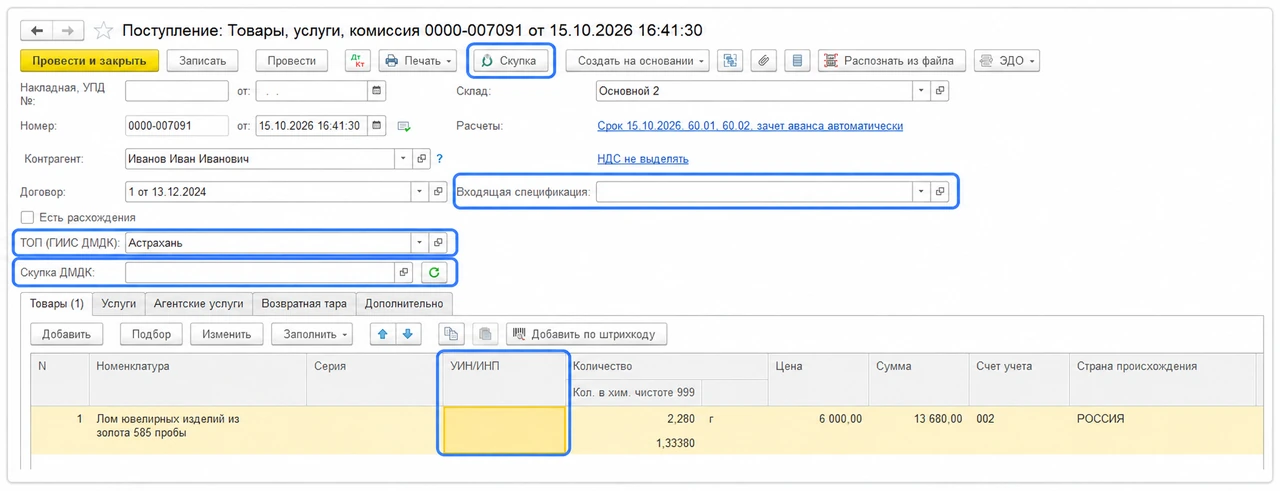Screen dimensions: 1280x491
Task: Open Контрагент card with open-form icon
Action: 421,159
